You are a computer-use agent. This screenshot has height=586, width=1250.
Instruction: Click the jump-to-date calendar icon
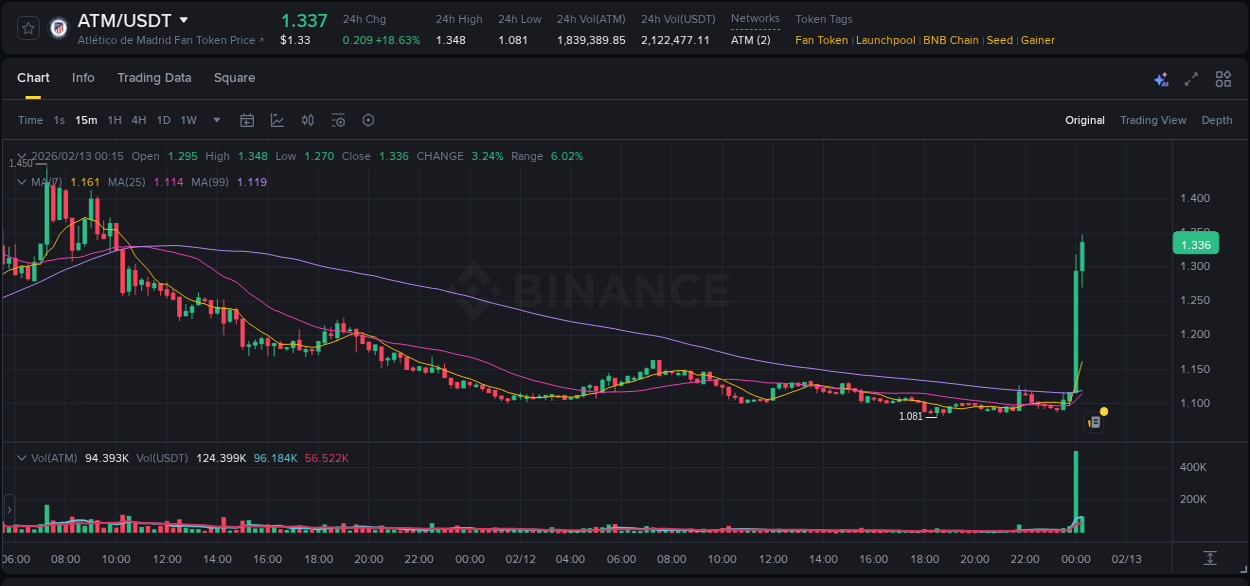pos(247,120)
